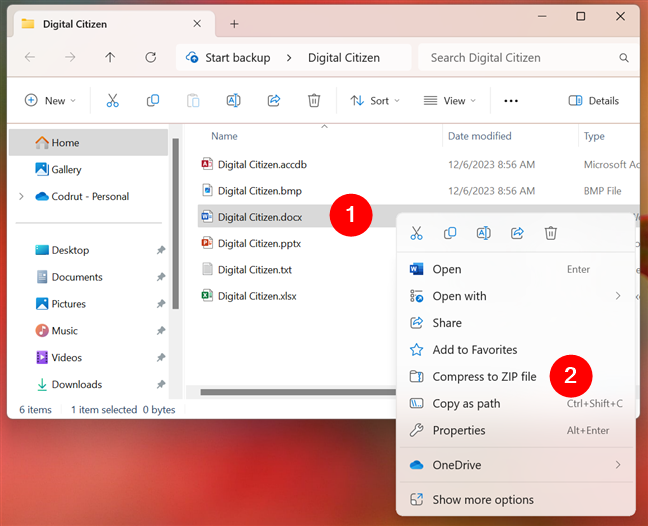Go back with the left arrow
Screen dimensions: 648x526
tap(30, 57)
